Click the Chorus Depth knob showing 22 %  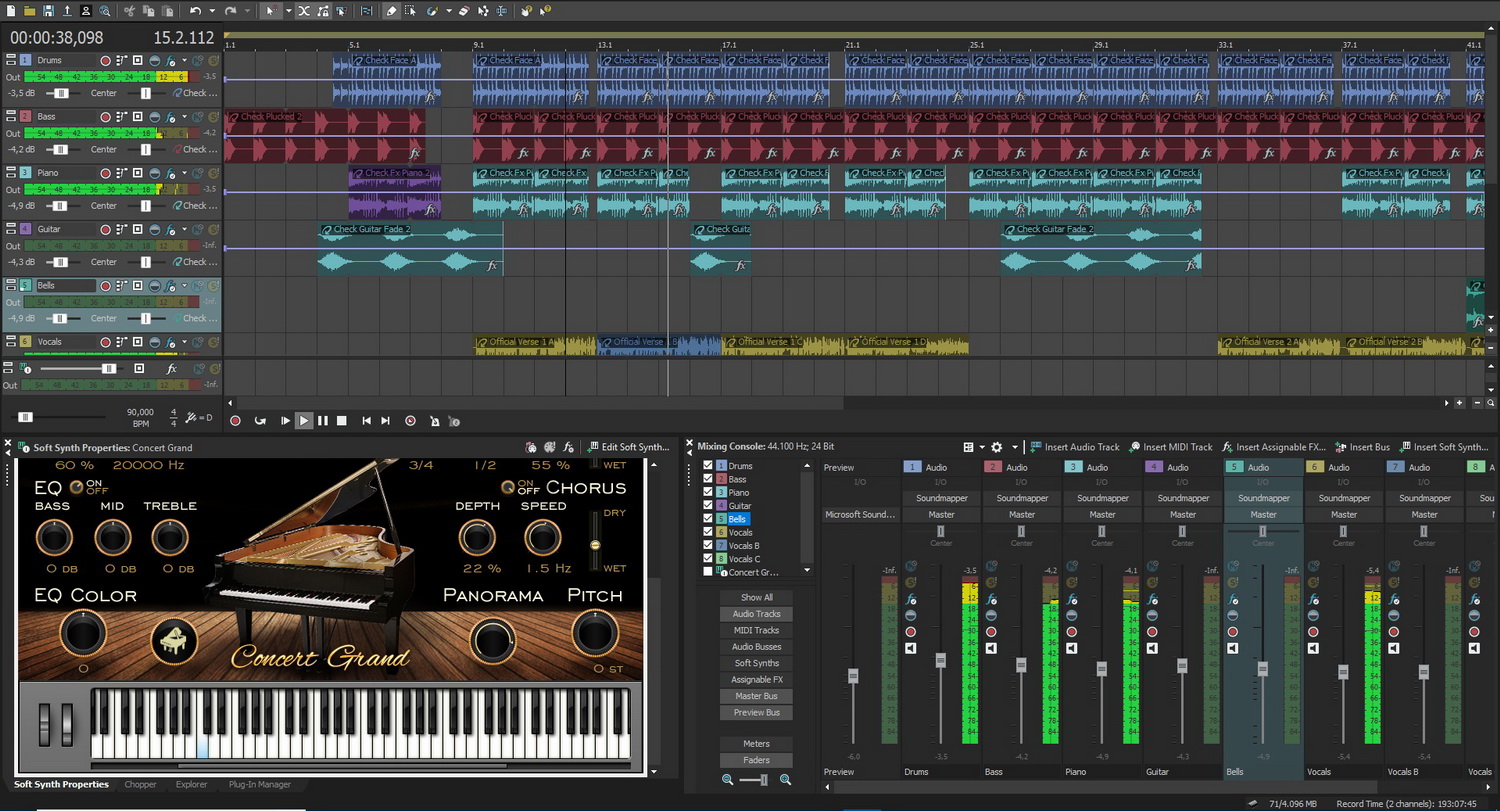coord(477,538)
